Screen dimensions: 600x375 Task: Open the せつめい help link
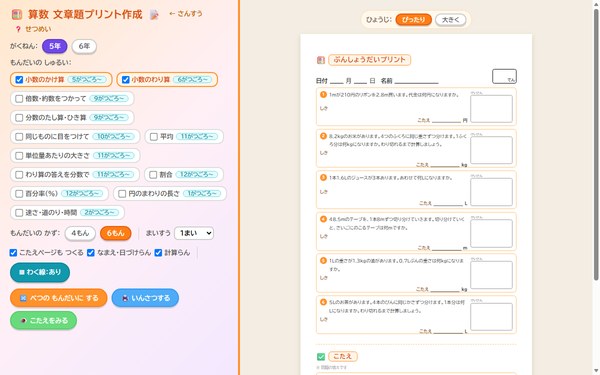pyautogui.click(x=33, y=29)
